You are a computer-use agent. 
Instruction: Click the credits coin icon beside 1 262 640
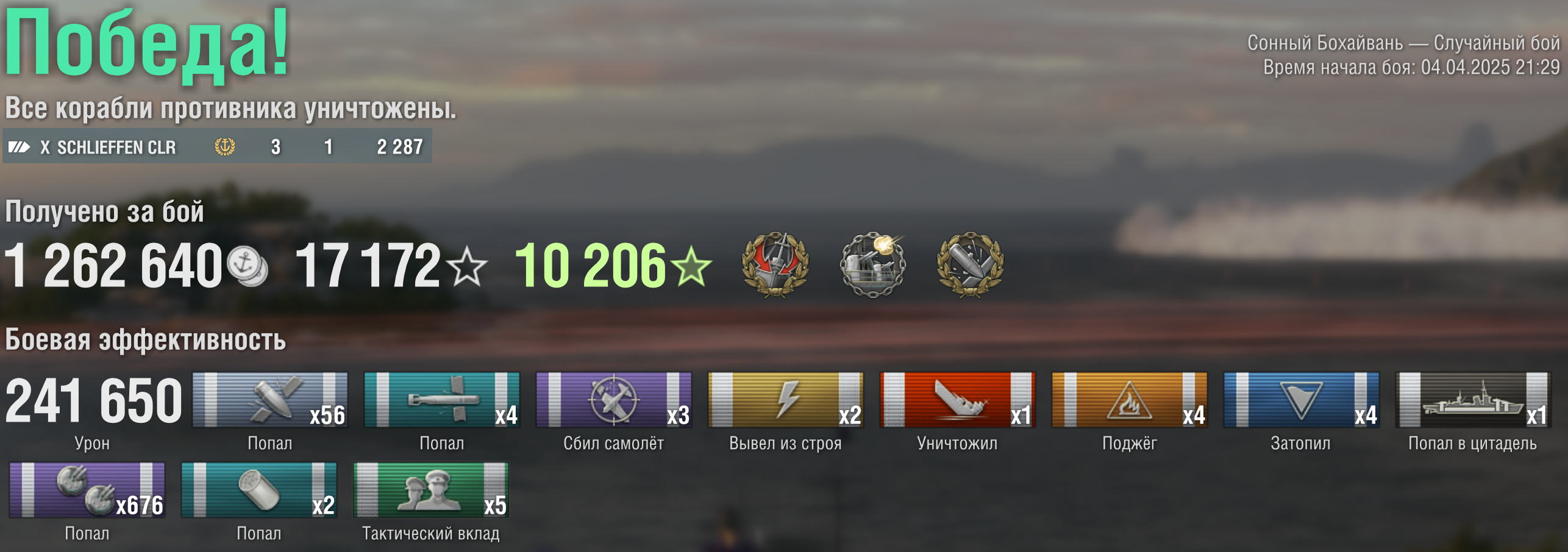247,267
